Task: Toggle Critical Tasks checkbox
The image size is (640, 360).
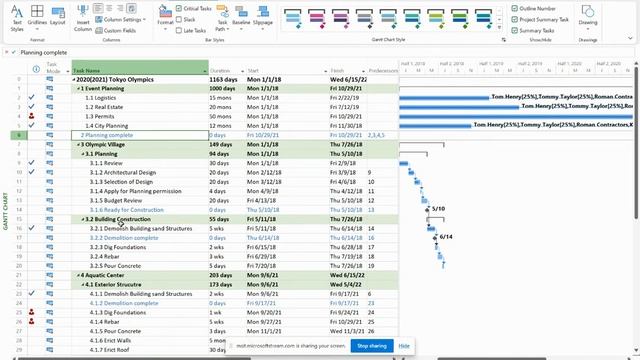Action: (x=179, y=8)
